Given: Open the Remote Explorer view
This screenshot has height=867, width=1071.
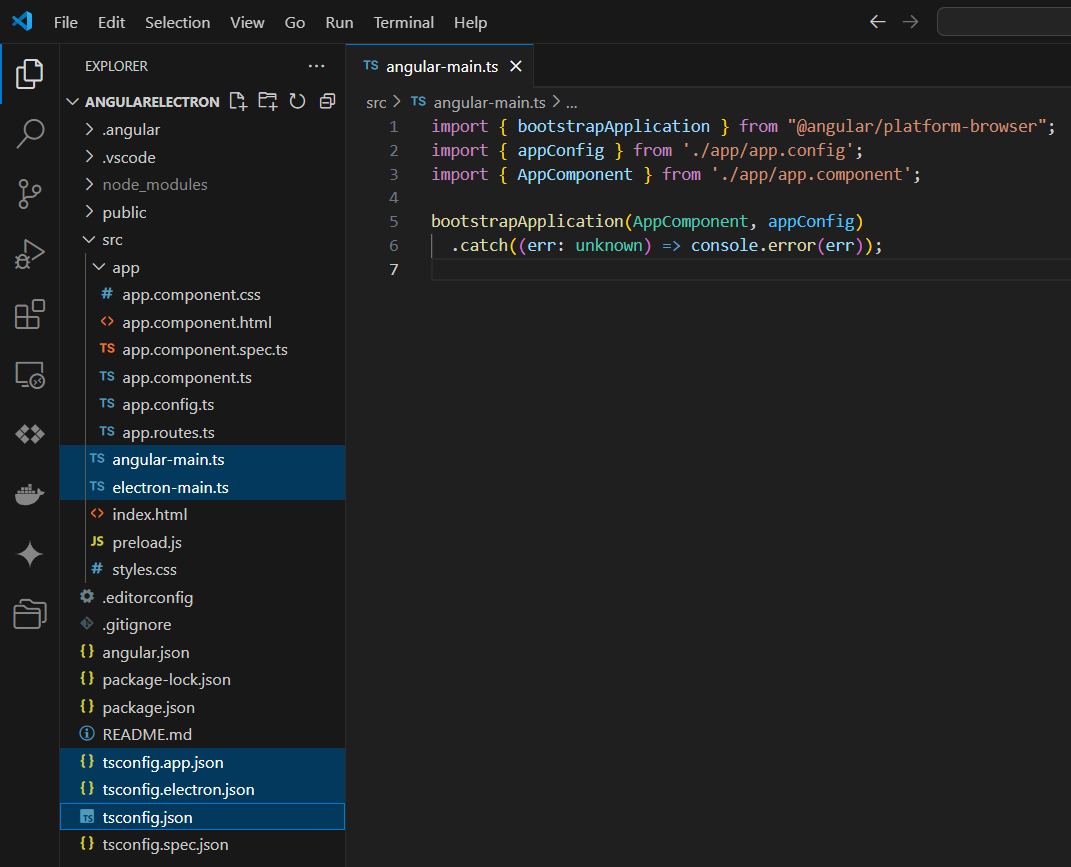Looking at the screenshot, I should coord(30,374).
